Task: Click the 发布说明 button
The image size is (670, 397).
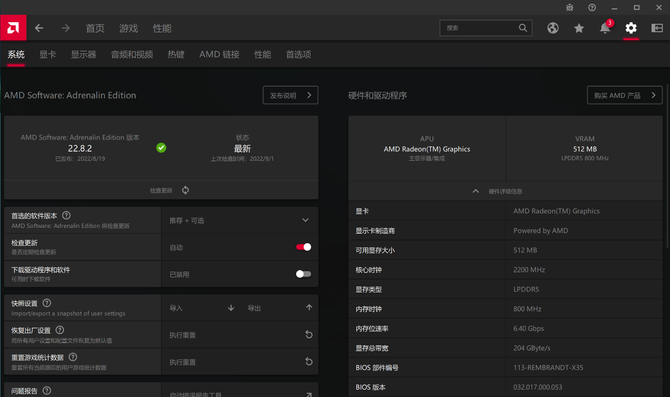Action: (291, 95)
